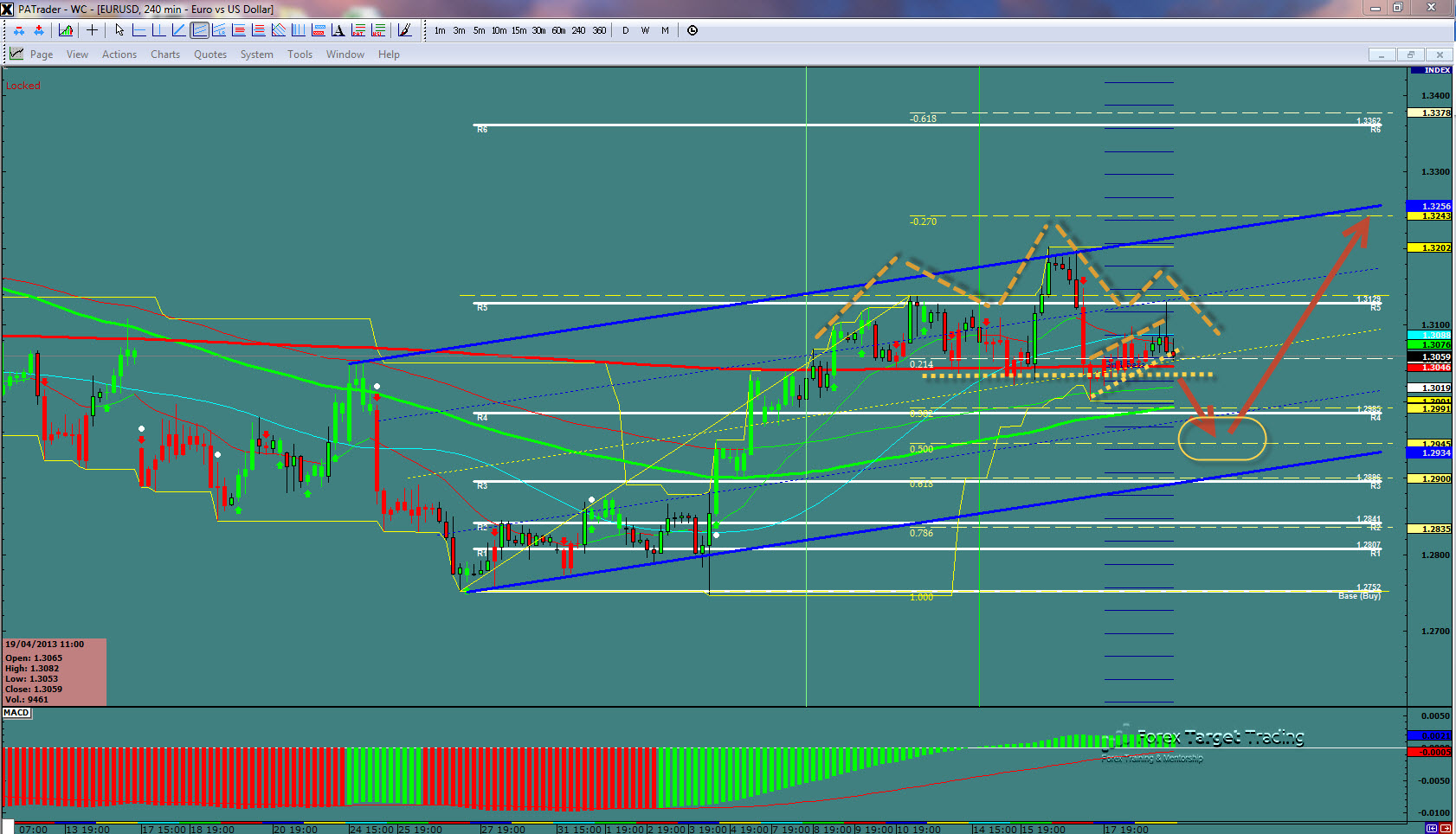The height and width of the screenshot is (834, 1456).
Task: Open the System menu
Action: (x=257, y=55)
